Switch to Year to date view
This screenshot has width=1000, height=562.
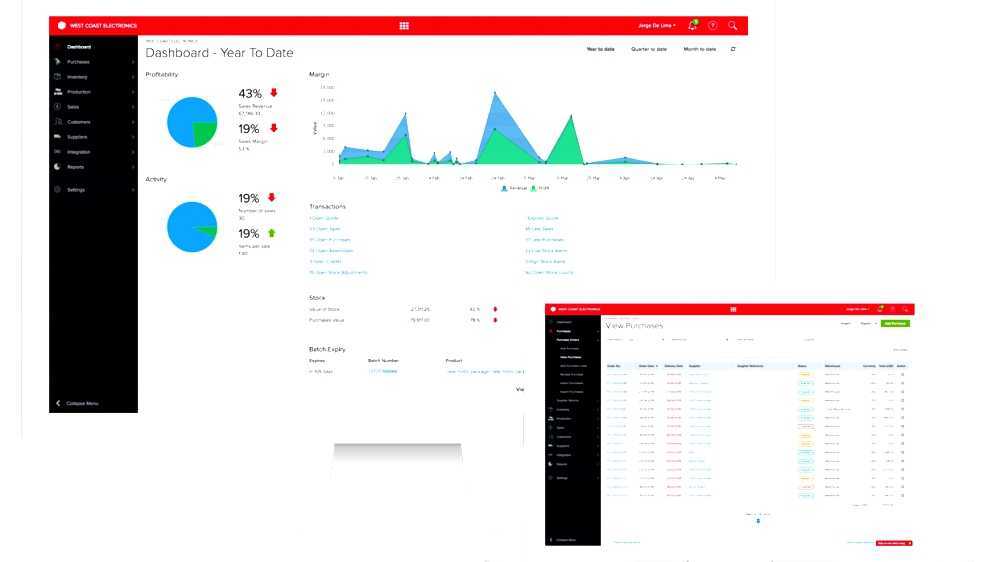pos(601,49)
